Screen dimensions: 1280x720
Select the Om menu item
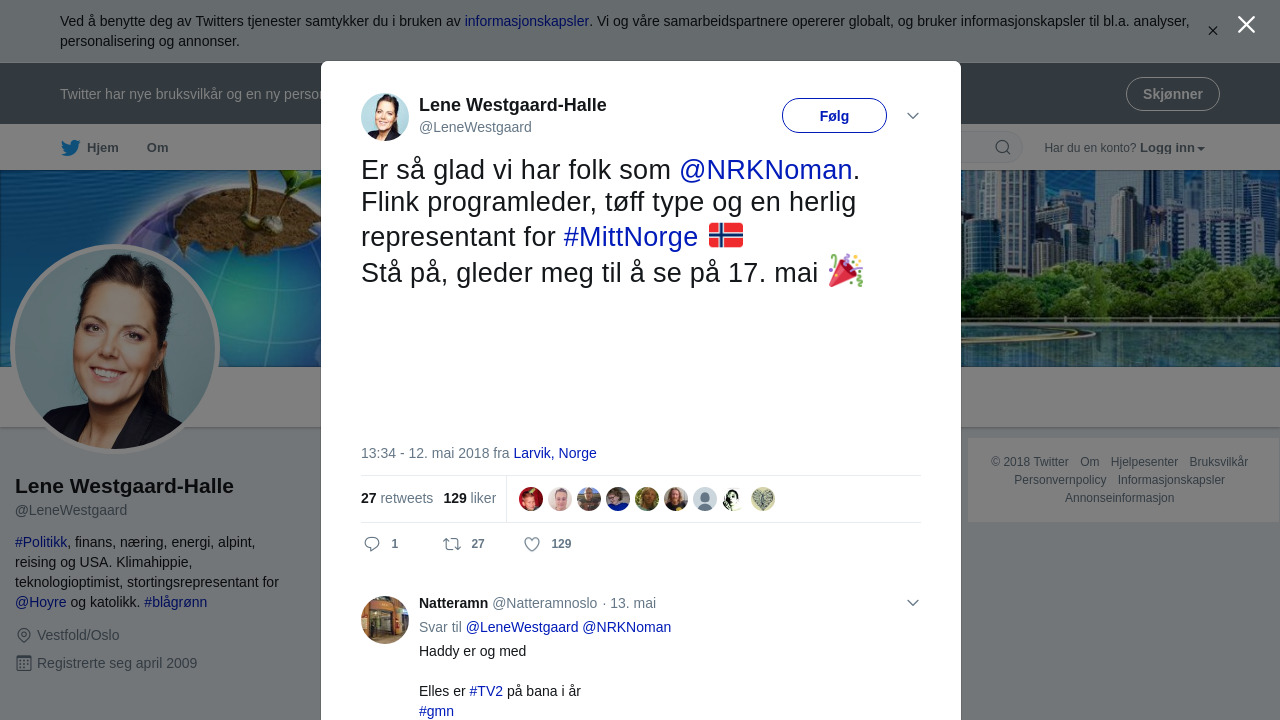(157, 148)
